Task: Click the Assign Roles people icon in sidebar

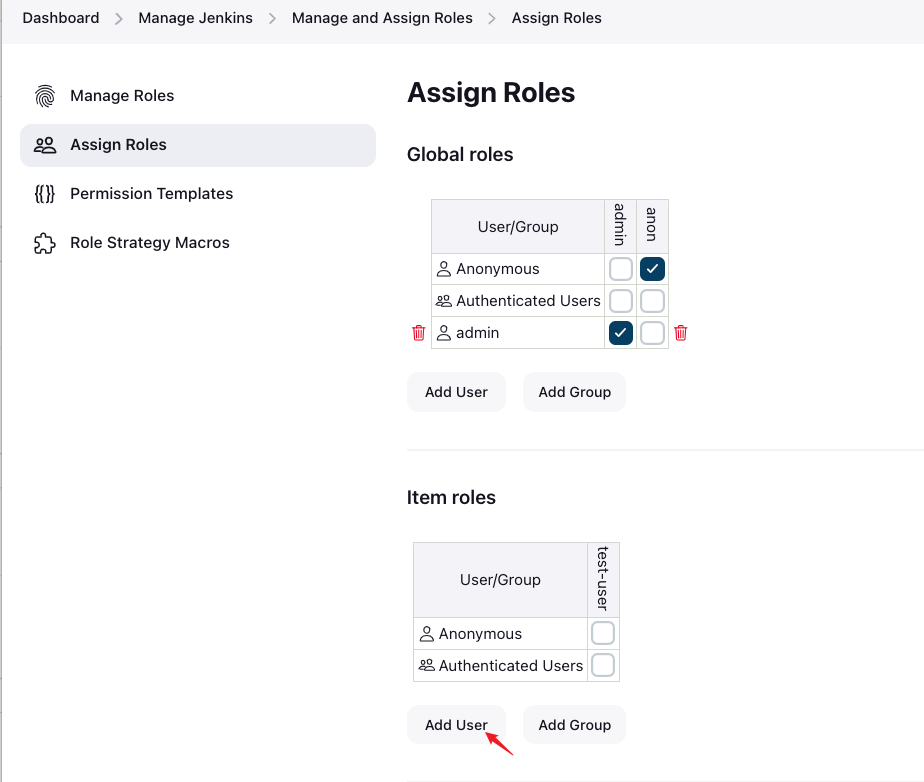Action: click(x=45, y=145)
